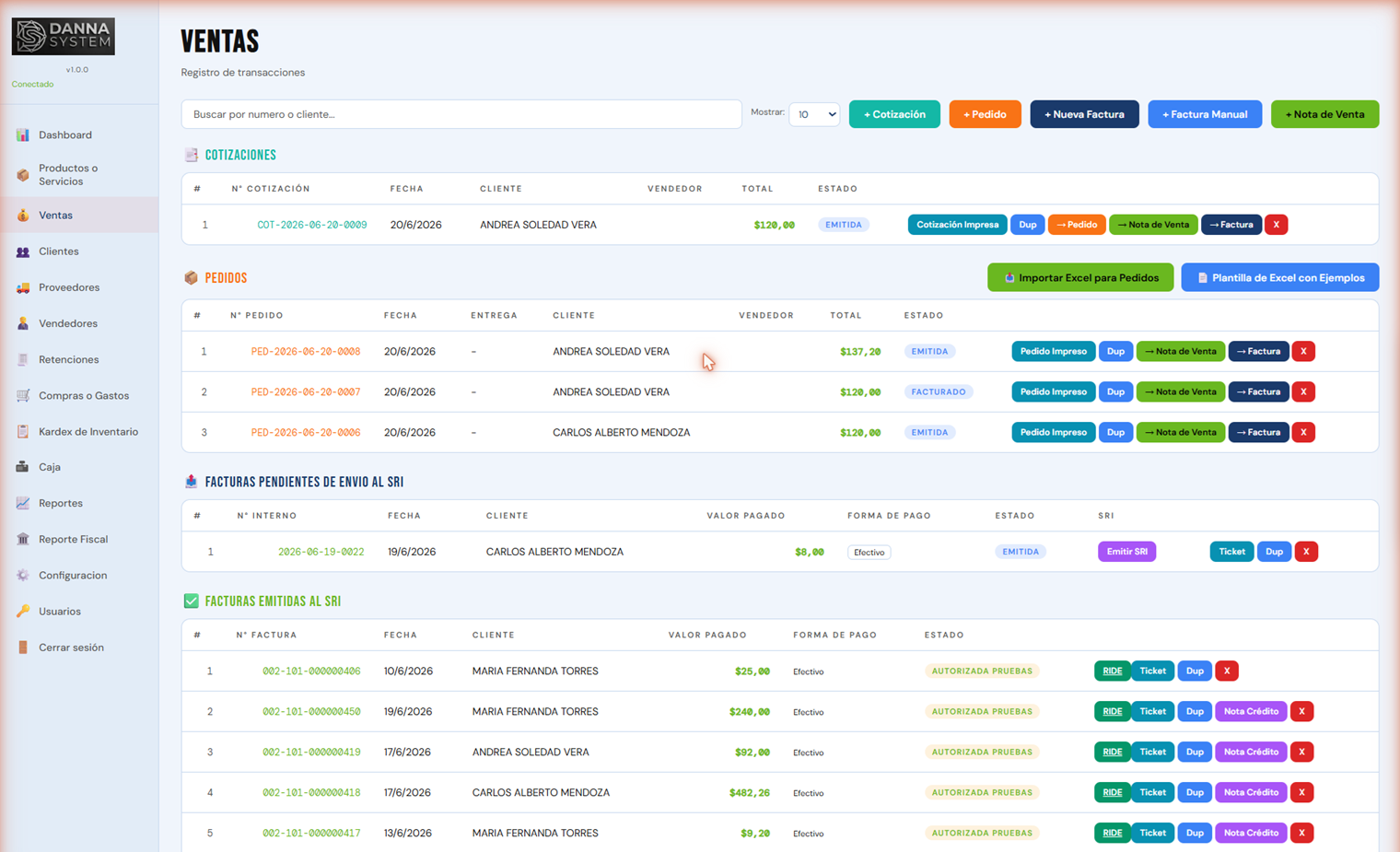Select the Clientes people icon
Viewport: 1400px width, 852px height.
click(23, 251)
